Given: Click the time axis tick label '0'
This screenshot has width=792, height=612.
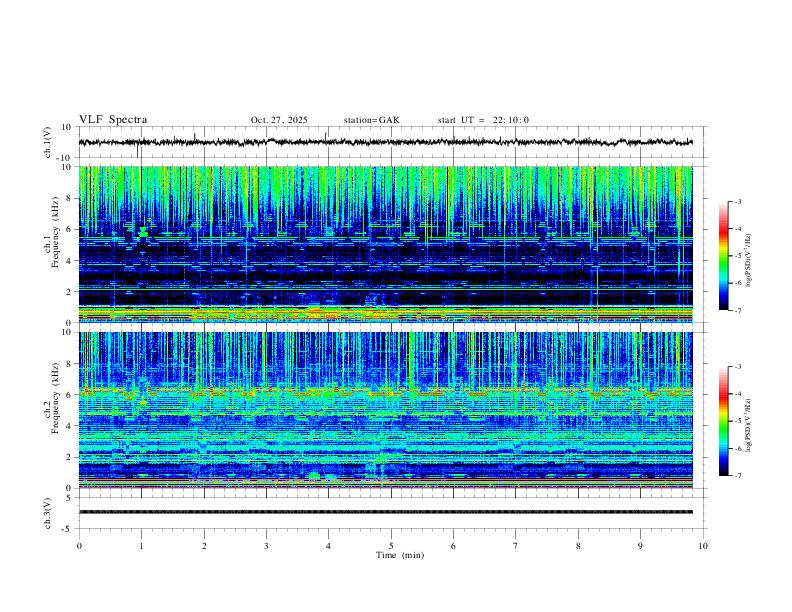Looking at the screenshot, I should [79, 546].
